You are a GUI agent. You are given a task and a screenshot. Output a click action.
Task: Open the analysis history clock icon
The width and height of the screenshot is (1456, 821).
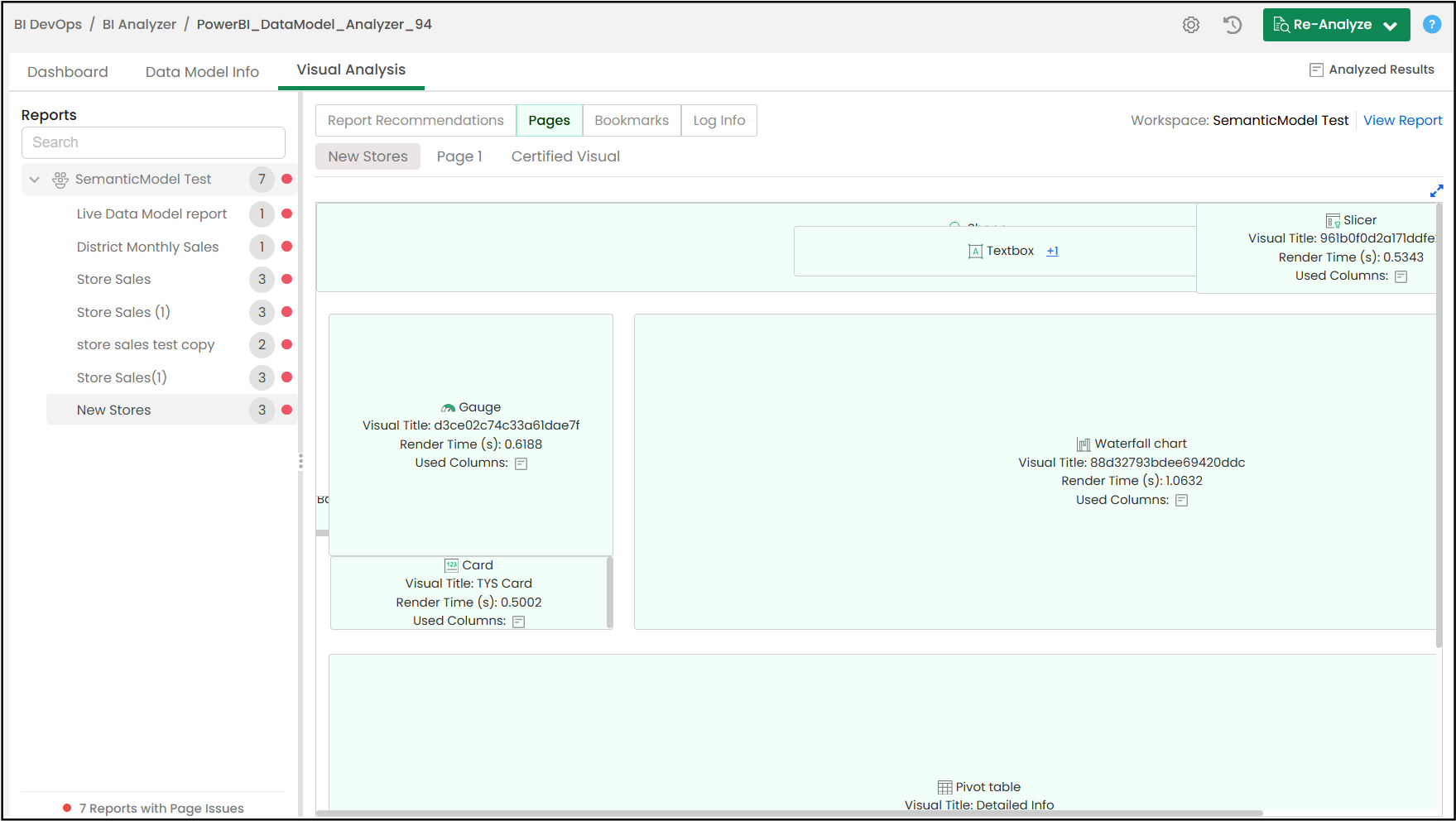pos(1233,25)
